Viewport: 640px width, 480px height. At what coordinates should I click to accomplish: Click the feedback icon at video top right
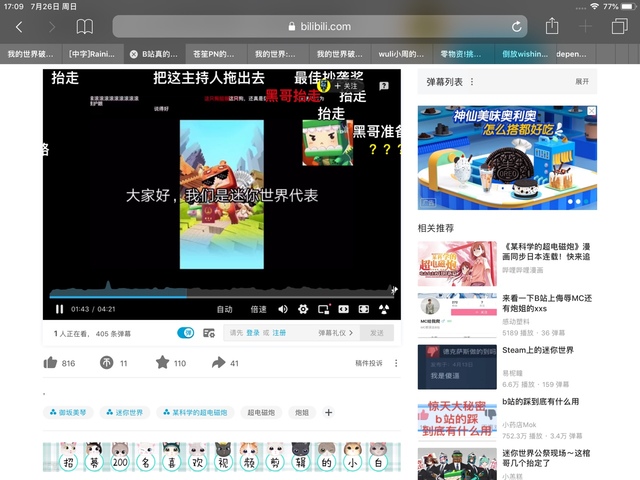pyautogui.click(x=384, y=86)
